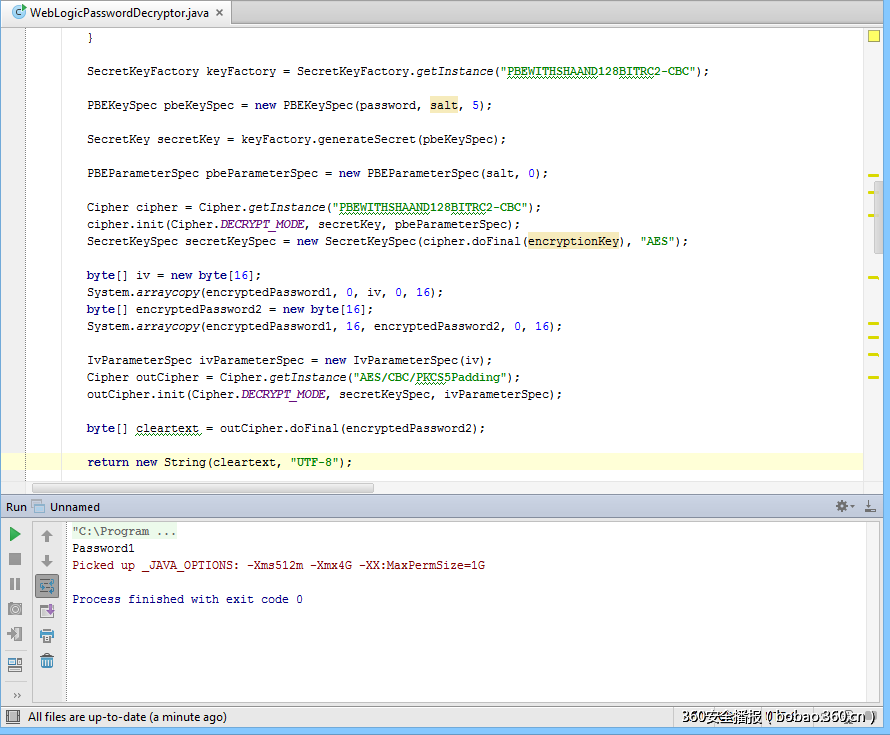This screenshot has height=735, width=890.
Task: Toggle tool window buttons in status bar
Action: (13, 717)
